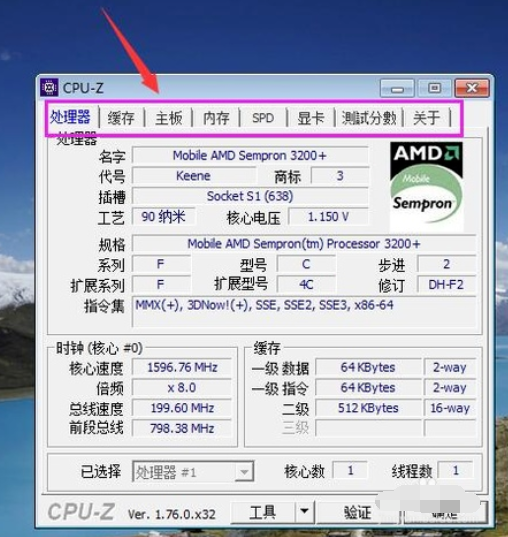Click the bus speed value 199.60 MHz
Screen dimensions: 508x537
[182, 408]
